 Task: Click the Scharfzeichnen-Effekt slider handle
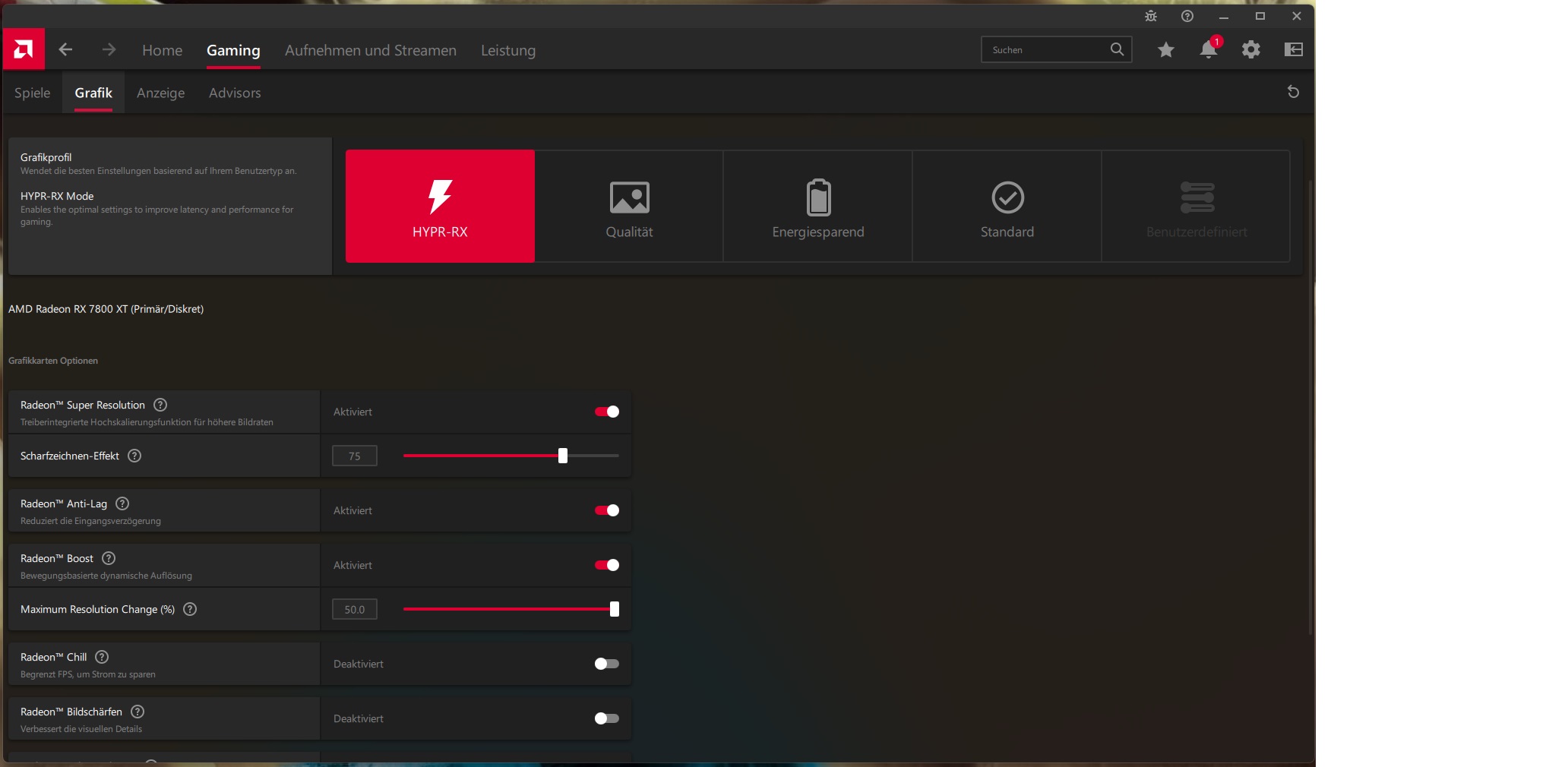tap(563, 456)
